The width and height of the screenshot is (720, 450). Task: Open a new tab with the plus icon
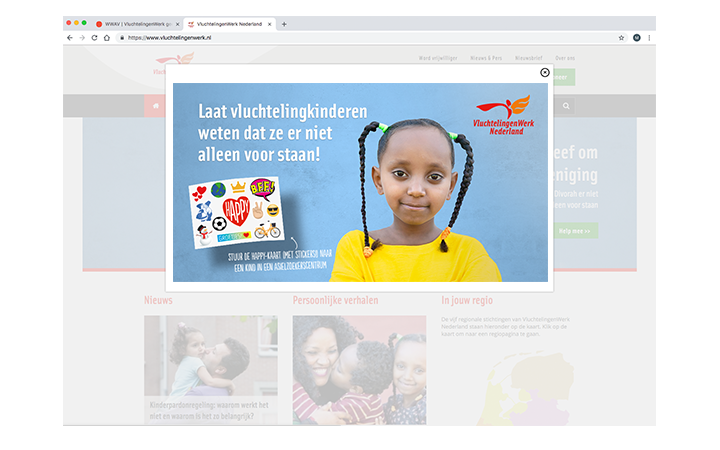click(x=284, y=24)
